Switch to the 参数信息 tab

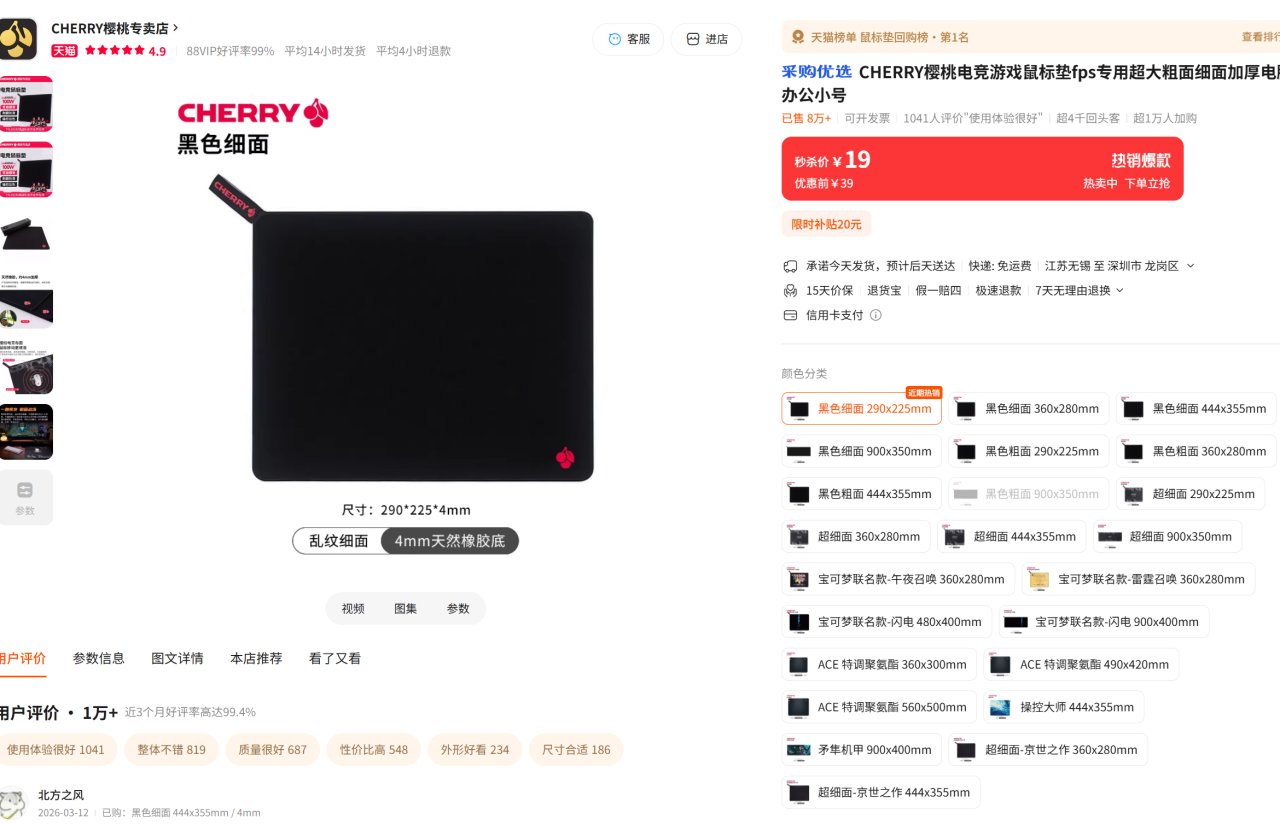coord(99,658)
